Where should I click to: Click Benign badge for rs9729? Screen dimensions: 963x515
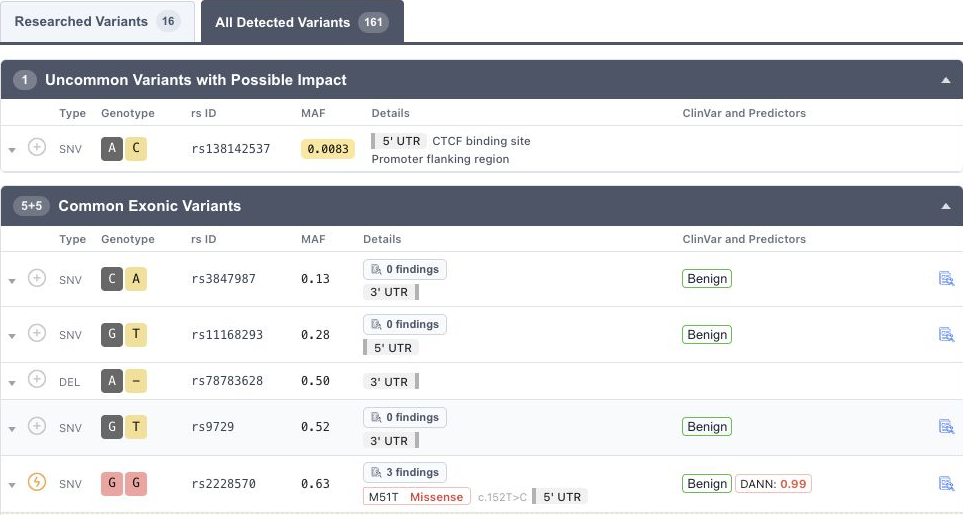tap(707, 427)
